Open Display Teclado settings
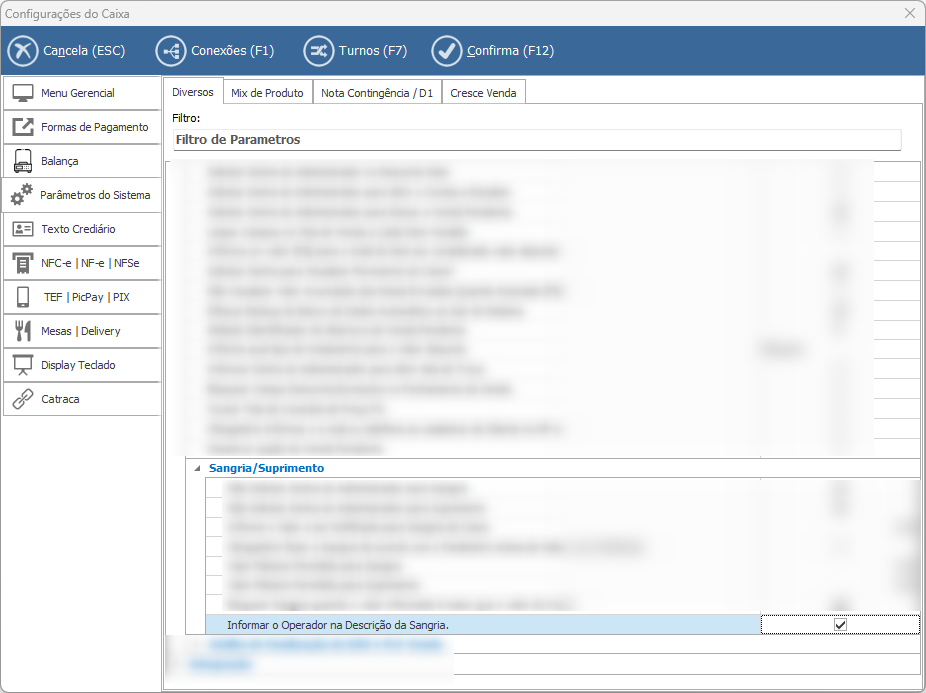The image size is (926, 693). pos(81,365)
